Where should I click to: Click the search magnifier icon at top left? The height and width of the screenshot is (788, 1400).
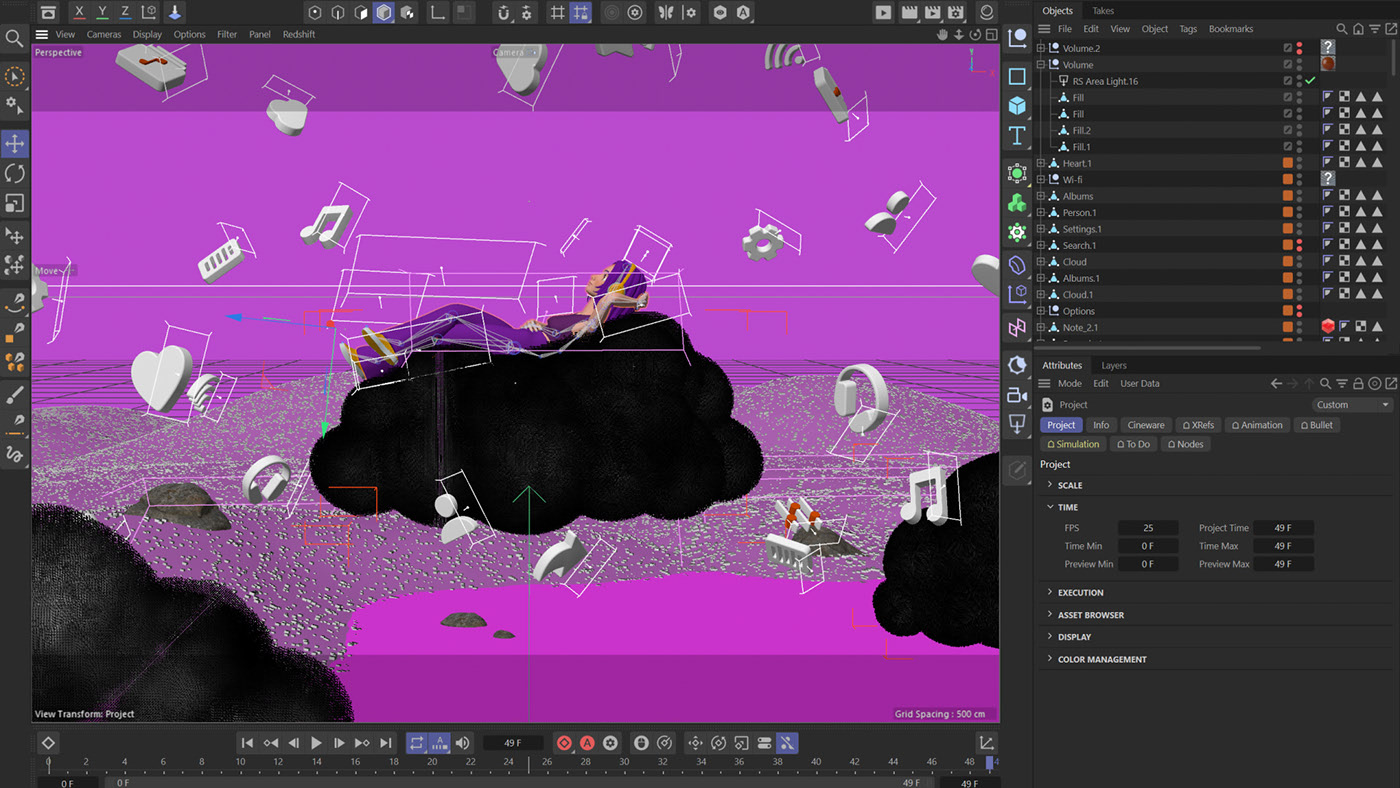tap(14, 39)
